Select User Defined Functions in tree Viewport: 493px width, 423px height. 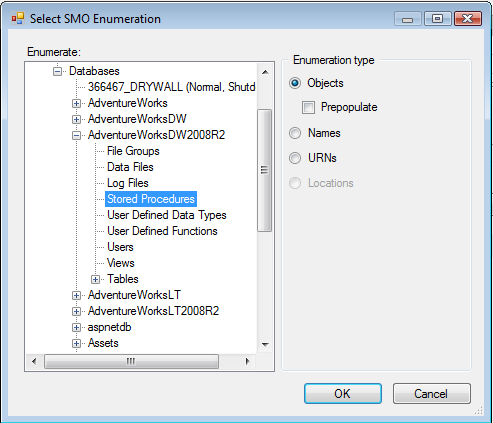(x=162, y=231)
